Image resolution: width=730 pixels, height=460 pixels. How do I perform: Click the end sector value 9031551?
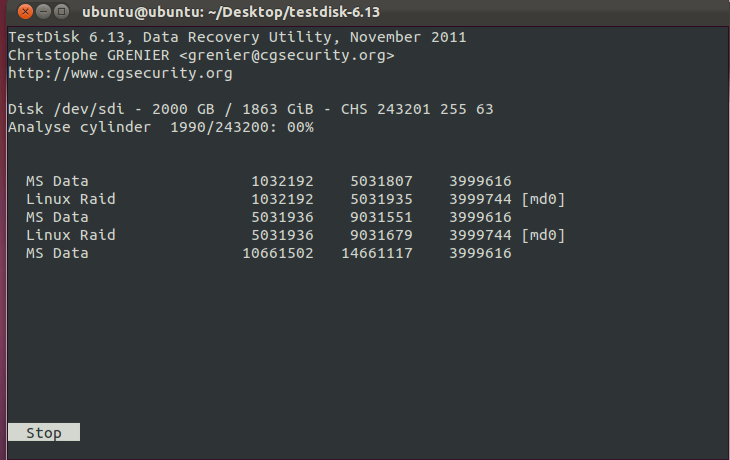[x=382, y=218]
